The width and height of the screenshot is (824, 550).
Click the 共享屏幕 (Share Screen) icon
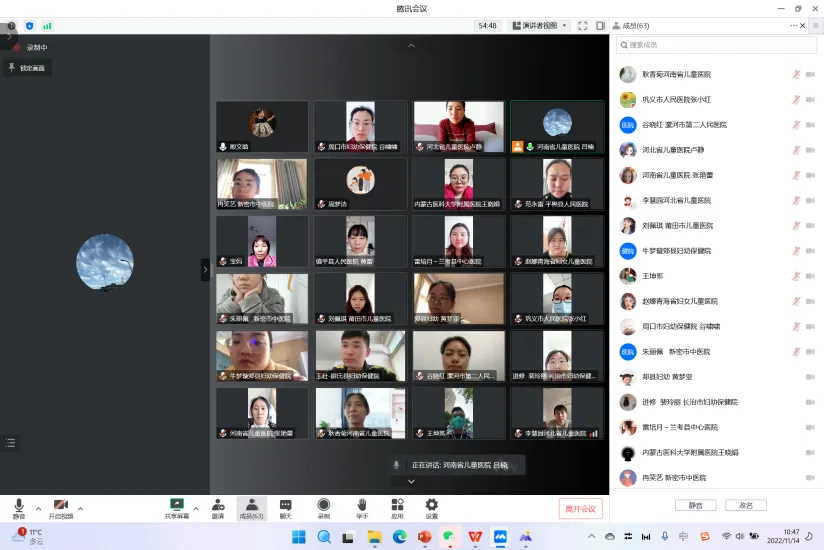point(177,508)
